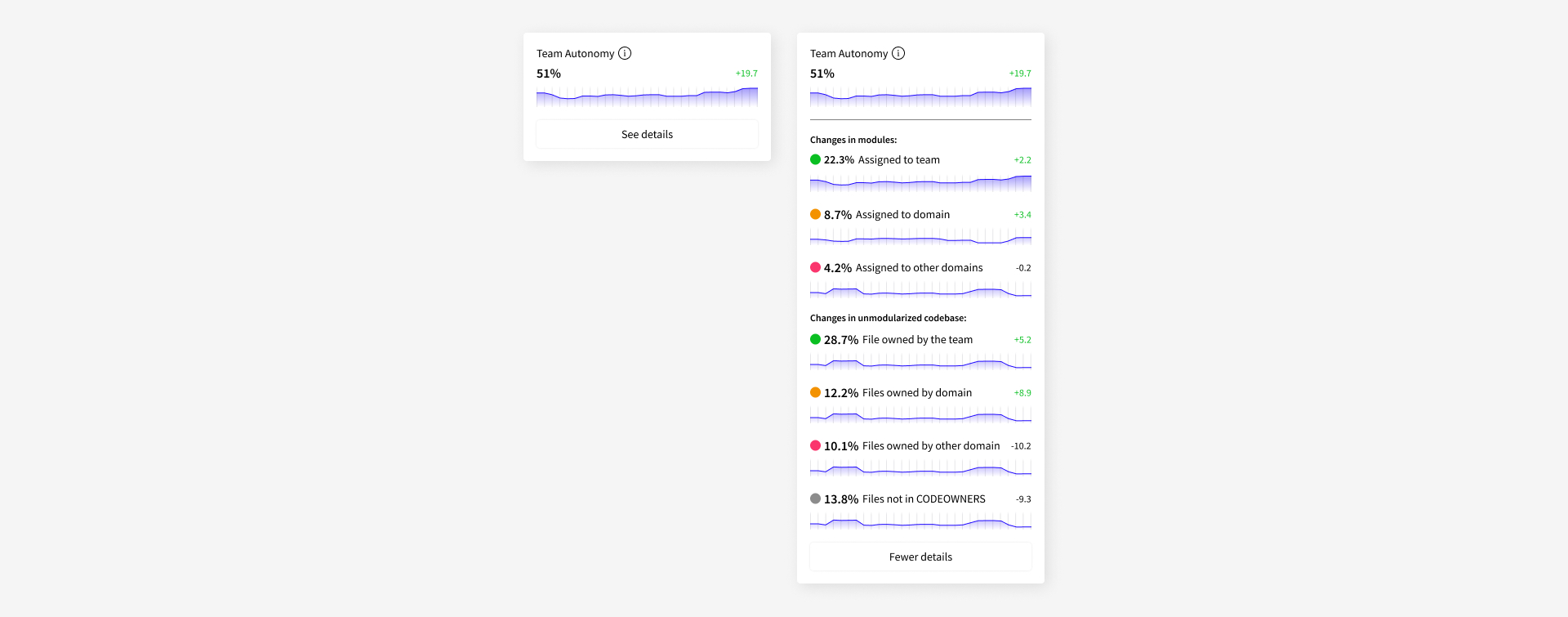Click red dot beside Assigned to other domains
Image resolution: width=1568 pixels, height=617 pixels.
[x=815, y=267]
